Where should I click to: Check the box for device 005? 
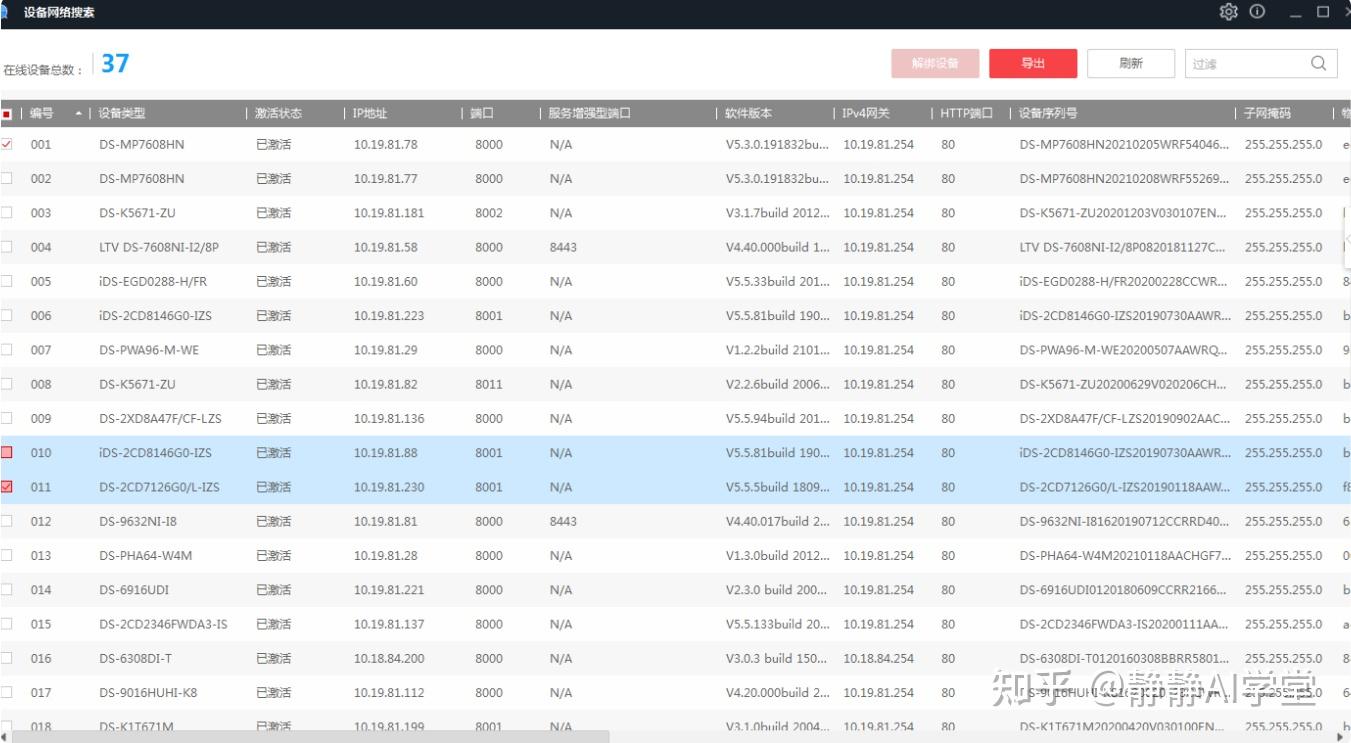(7, 281)
